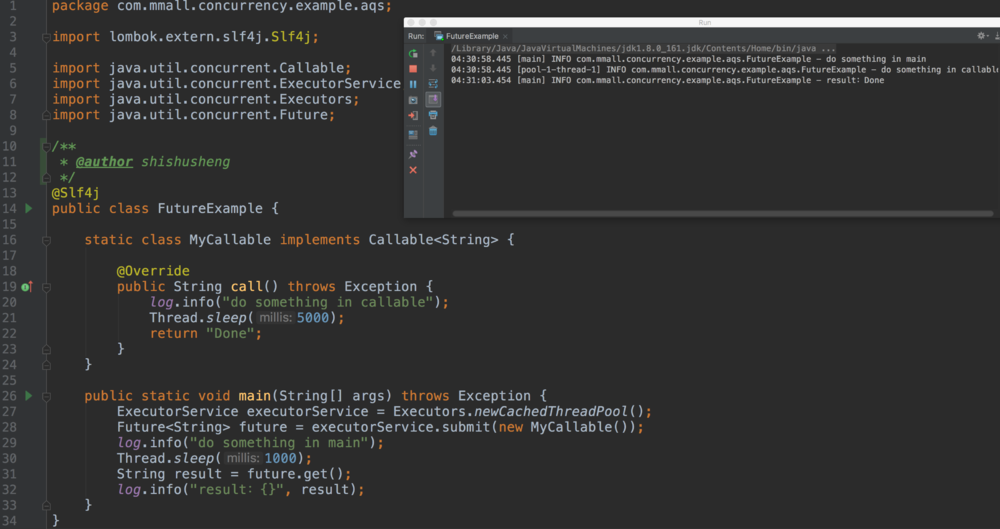The width and height of the screenshot is (1000, 529).
Task: Clear all console output with trash icon
Action: point(433,131)
